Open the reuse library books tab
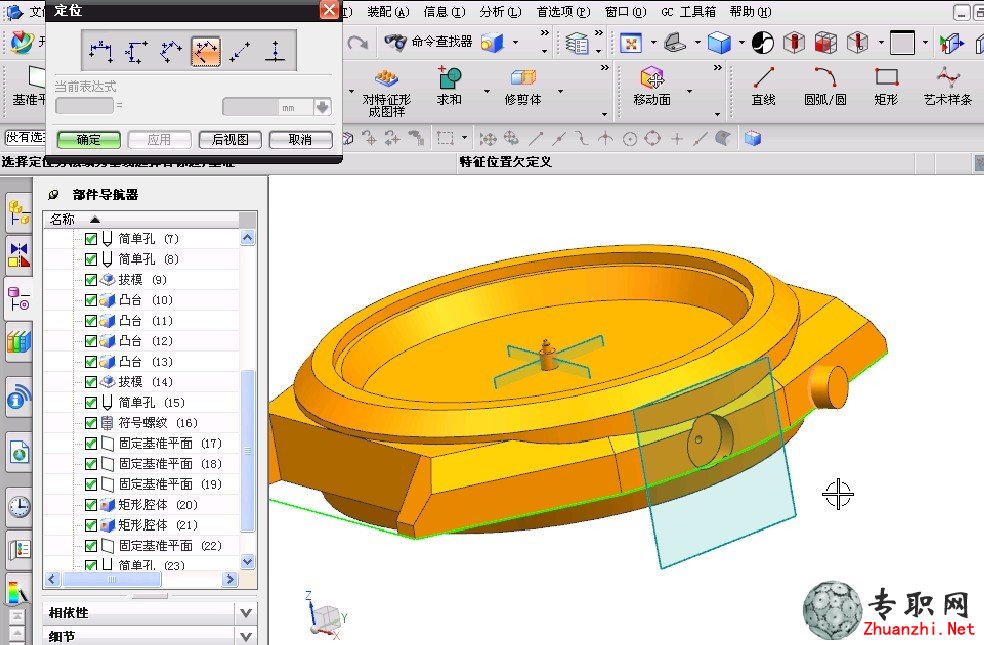 tap(19, 342)
